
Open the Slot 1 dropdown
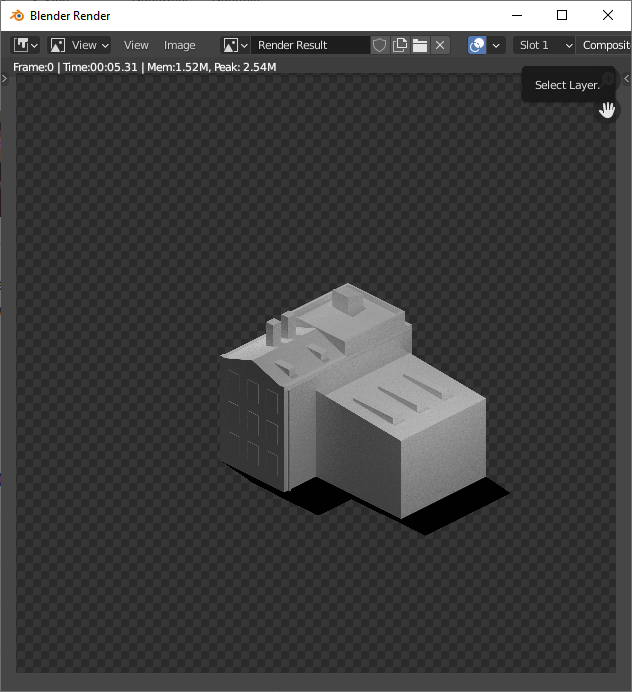coord(544,45)
